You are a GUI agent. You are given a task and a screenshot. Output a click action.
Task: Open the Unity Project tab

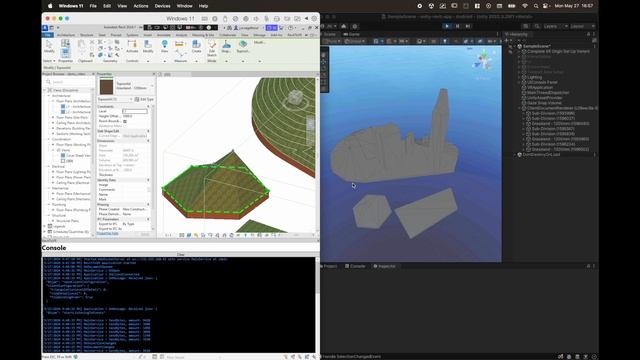click(330, 266)
